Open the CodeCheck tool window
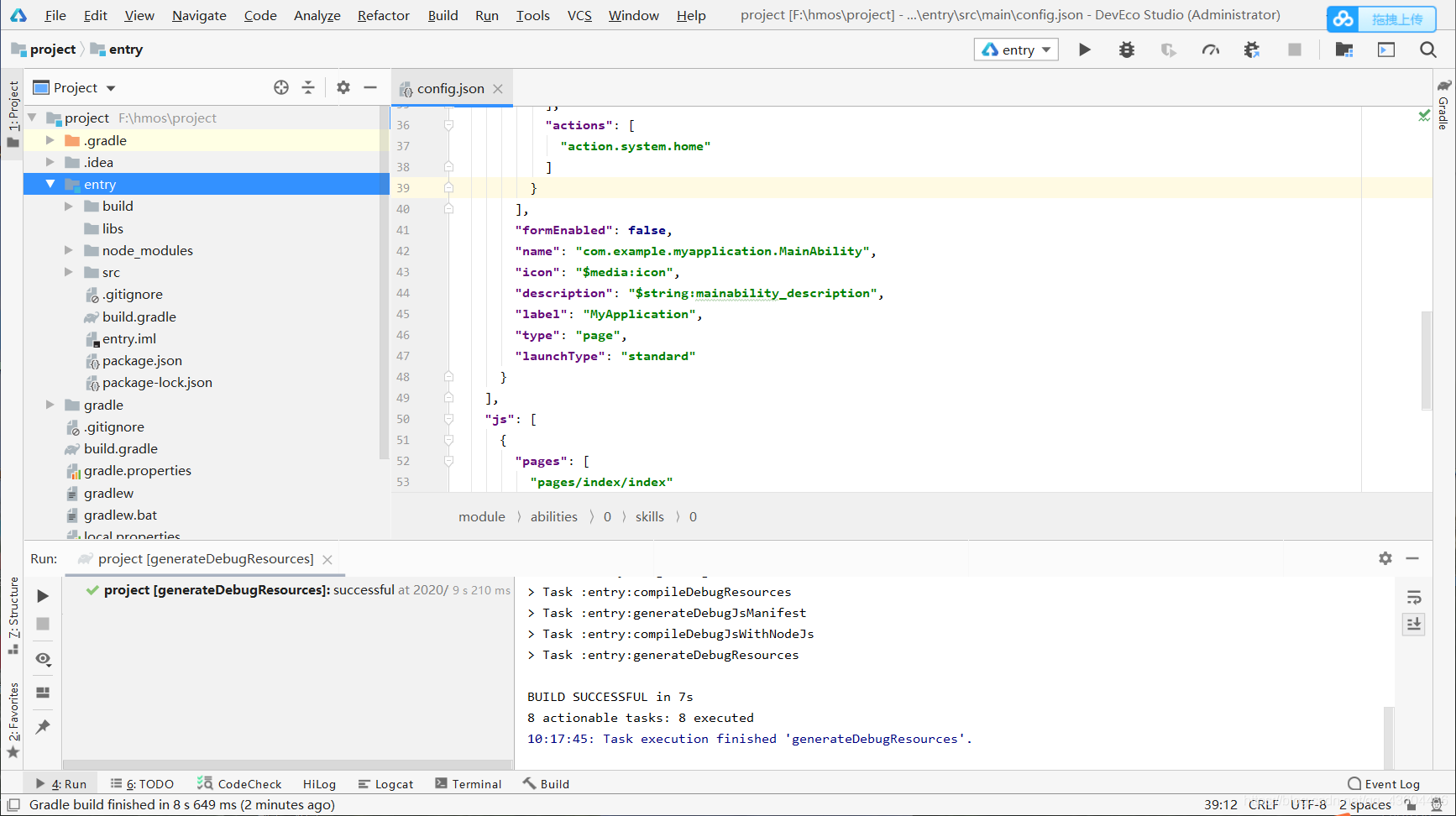 (239, 784)
